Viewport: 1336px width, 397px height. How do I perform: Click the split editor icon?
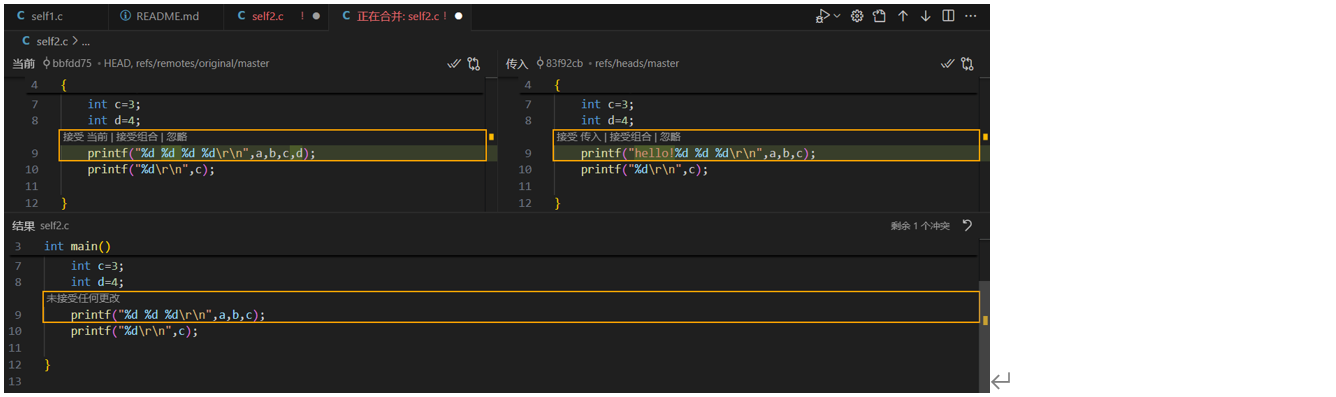(x=948, y=16)
